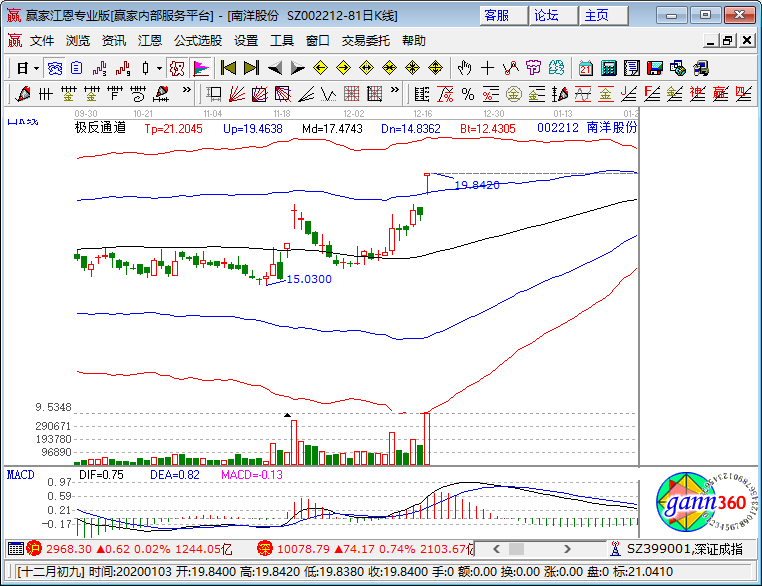Expand the Gann toolbar overflow chevron
Viewport: 762px width, 586px height.
tap(395, 89)
